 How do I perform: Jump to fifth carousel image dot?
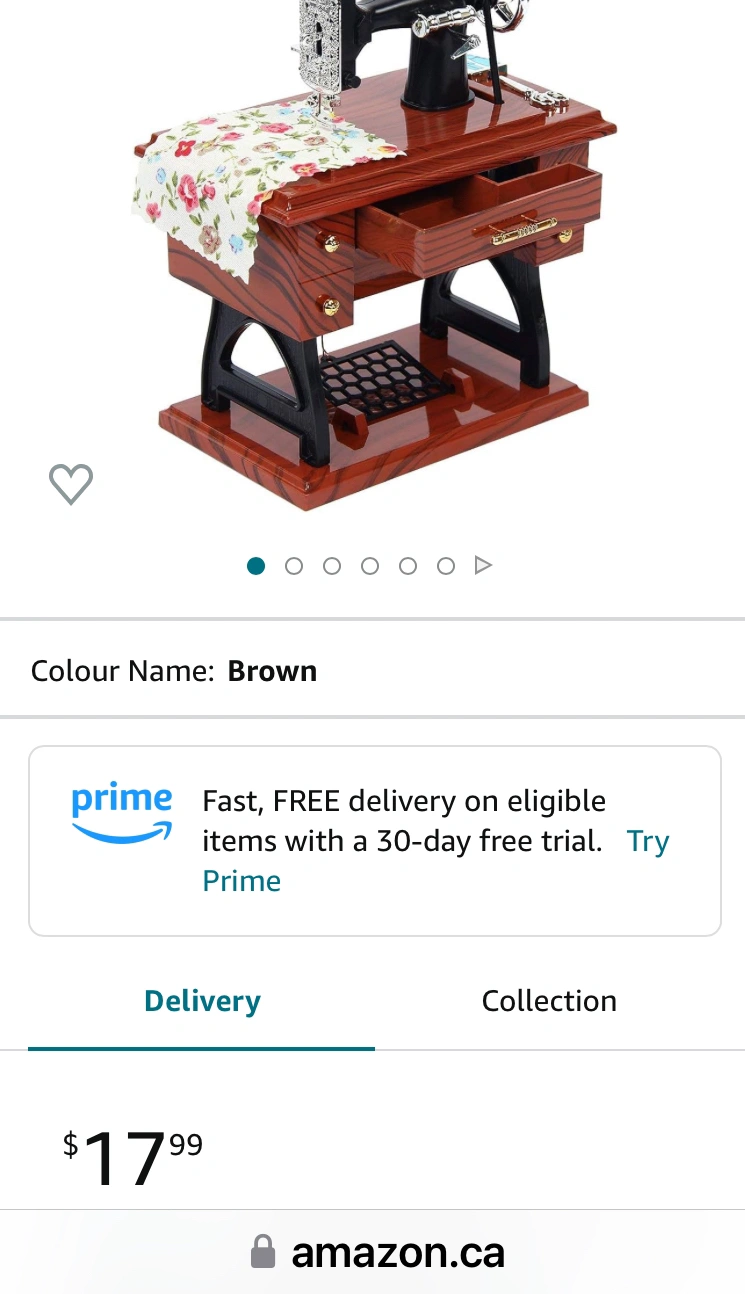click(408, 566)
